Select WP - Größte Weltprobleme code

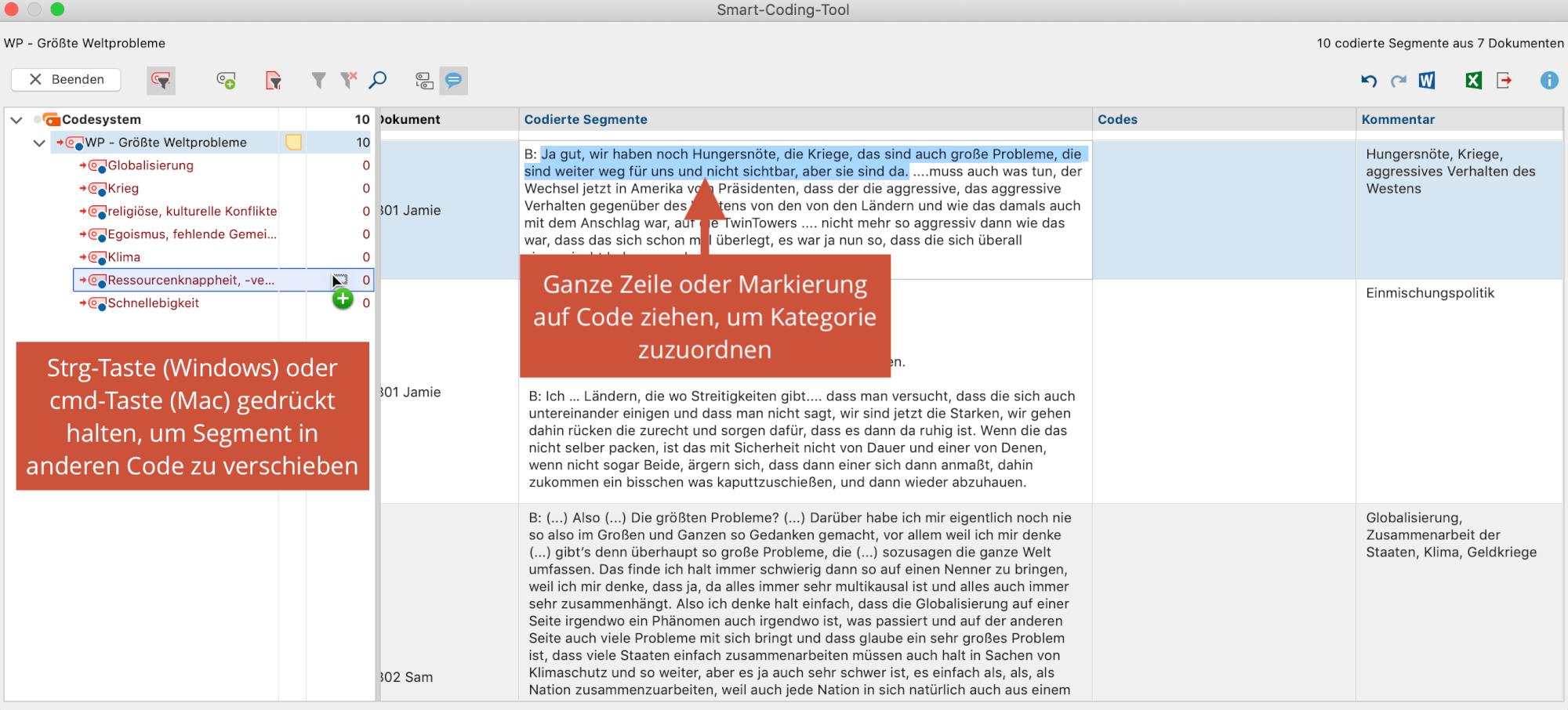pyautogui.click(x=165, y=143)
